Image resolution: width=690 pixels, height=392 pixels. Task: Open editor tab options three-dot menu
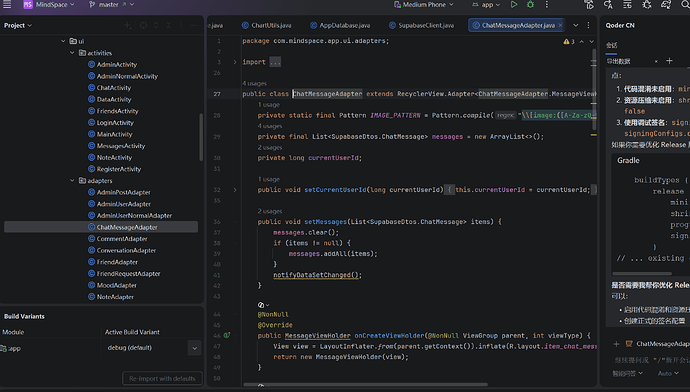click(x=588, y=26)
